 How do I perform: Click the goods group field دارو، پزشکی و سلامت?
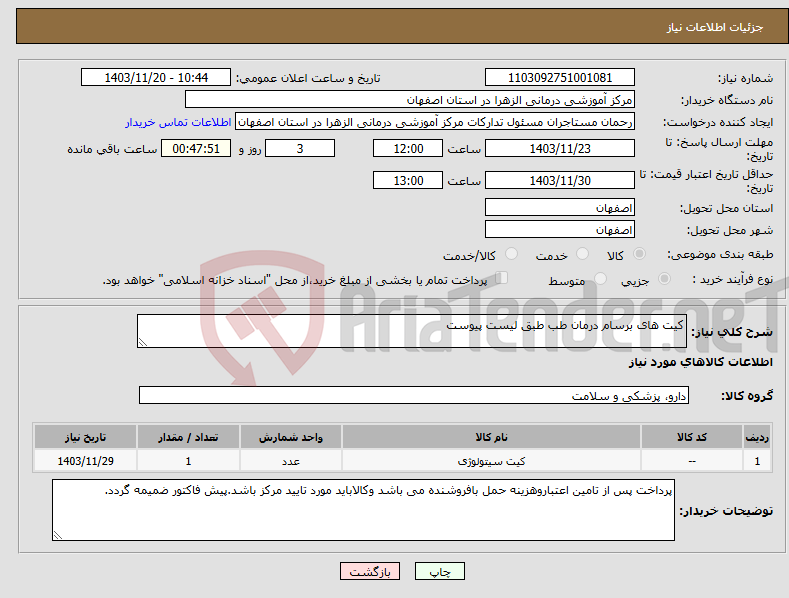point(414,396)
